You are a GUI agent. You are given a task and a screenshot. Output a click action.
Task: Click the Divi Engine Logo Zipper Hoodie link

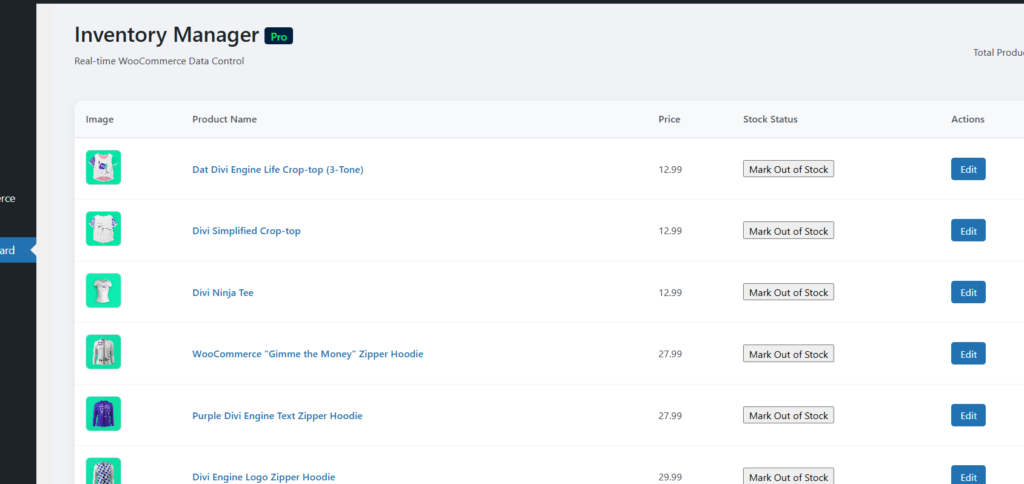(263, 477)
